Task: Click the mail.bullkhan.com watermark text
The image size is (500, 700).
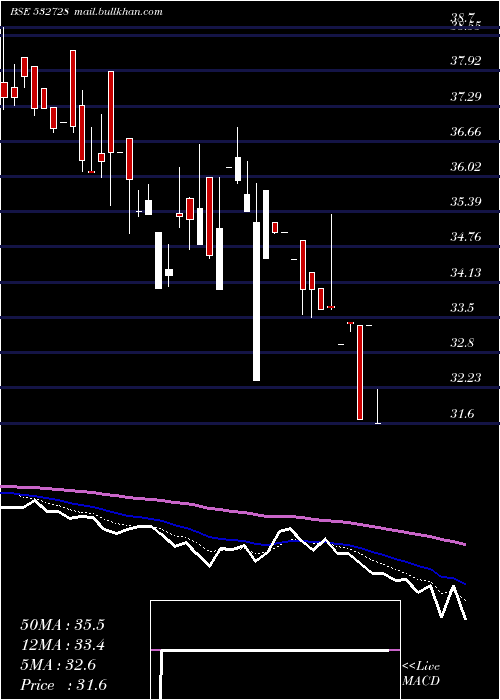Action: [117, 12]
